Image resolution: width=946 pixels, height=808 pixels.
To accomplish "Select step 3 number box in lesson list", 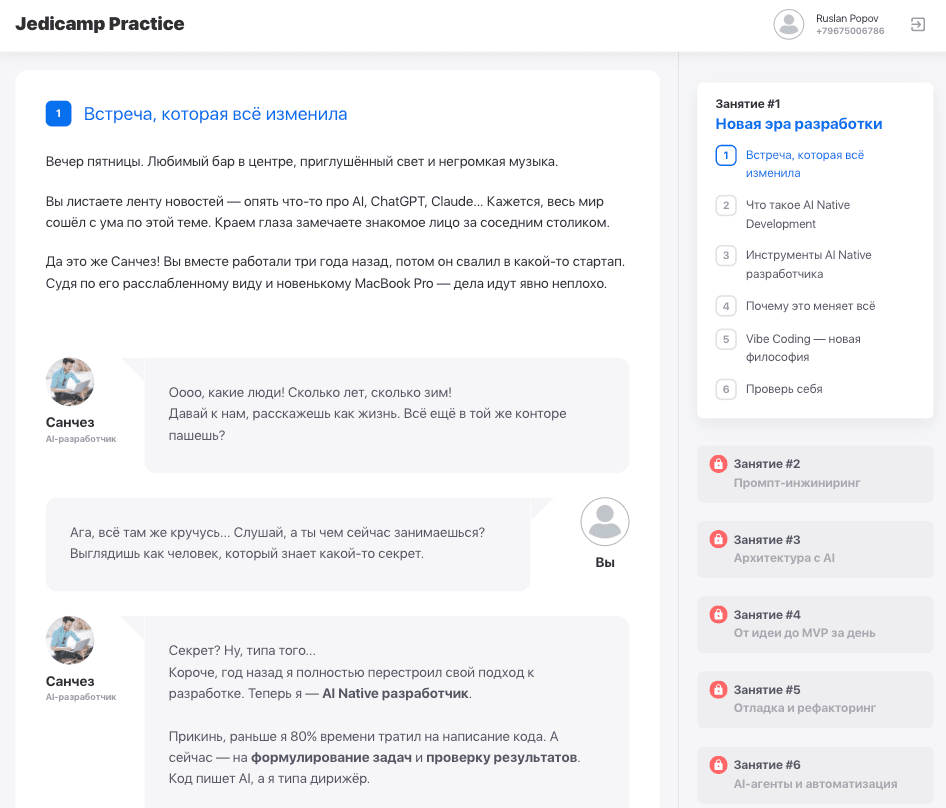I will tap(726, 255).
